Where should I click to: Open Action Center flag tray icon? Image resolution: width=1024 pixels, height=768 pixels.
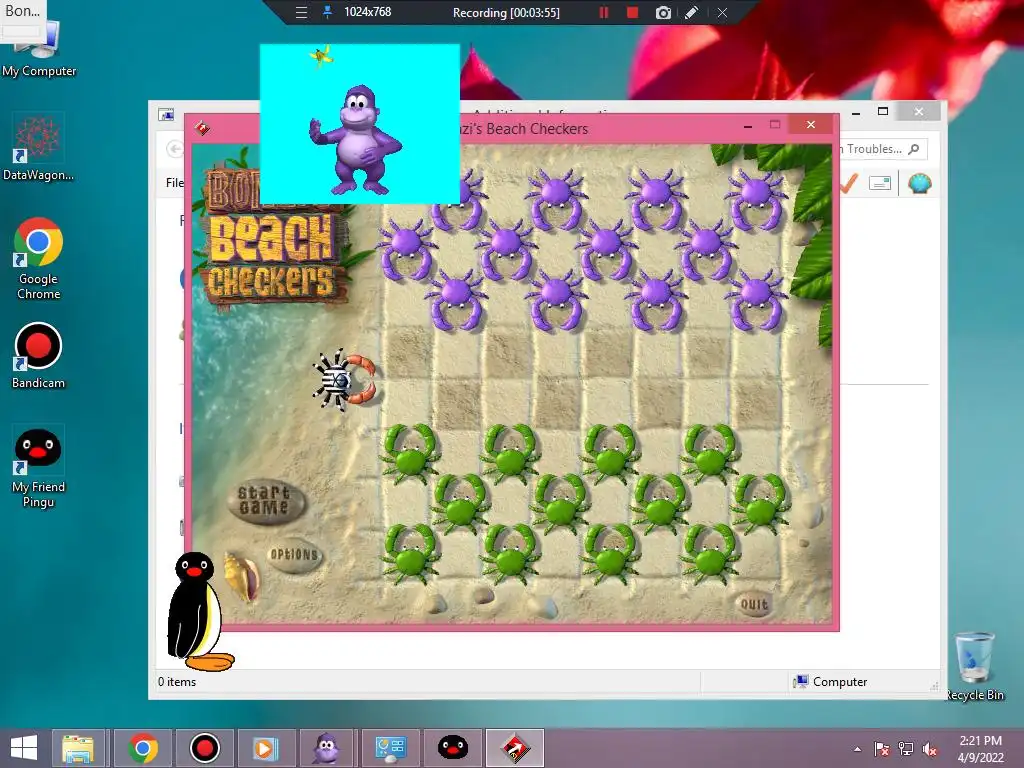point(881,749)
